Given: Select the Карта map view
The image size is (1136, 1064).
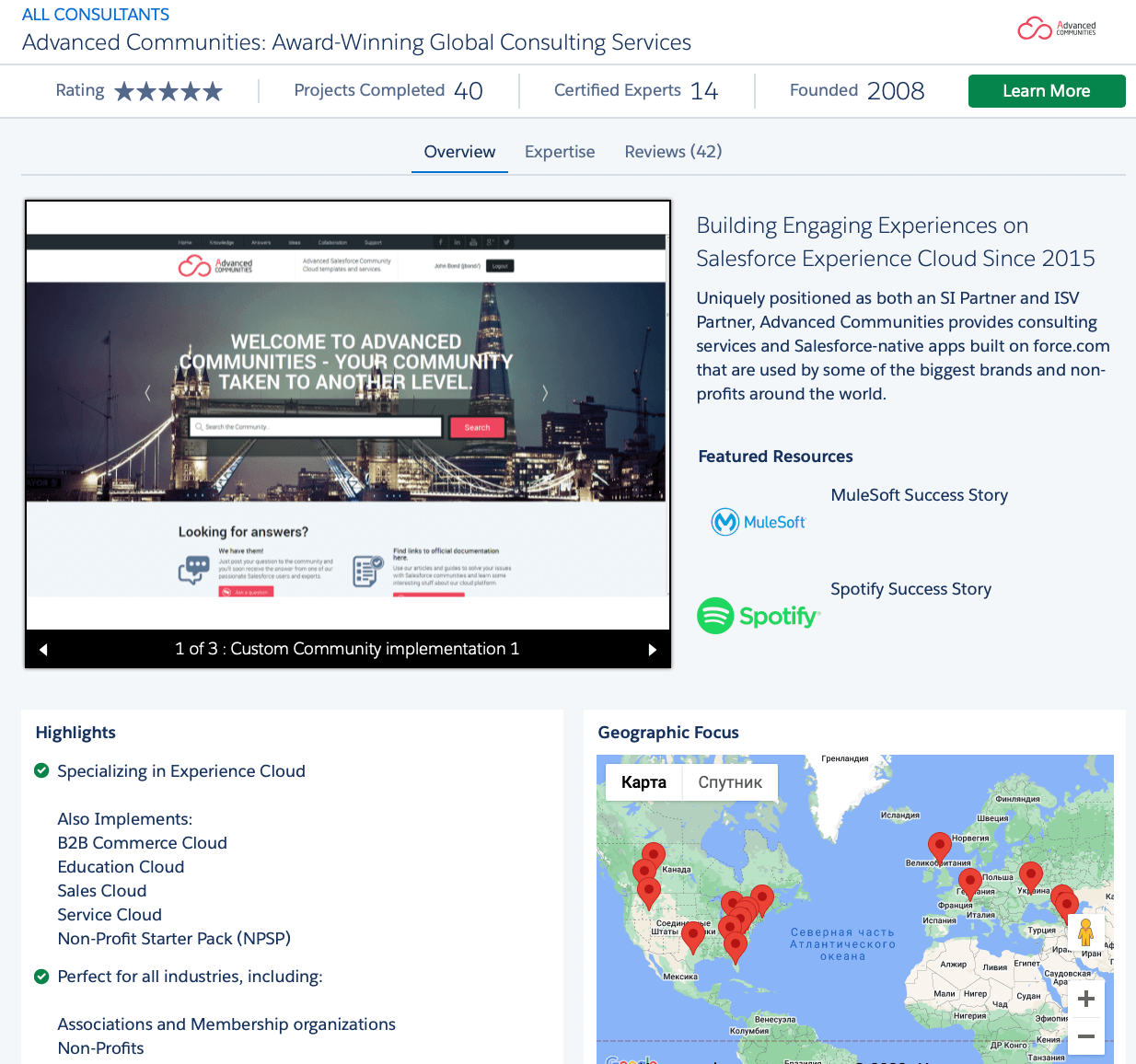Looking at the screenshot, I should click(x=643, y=781).
